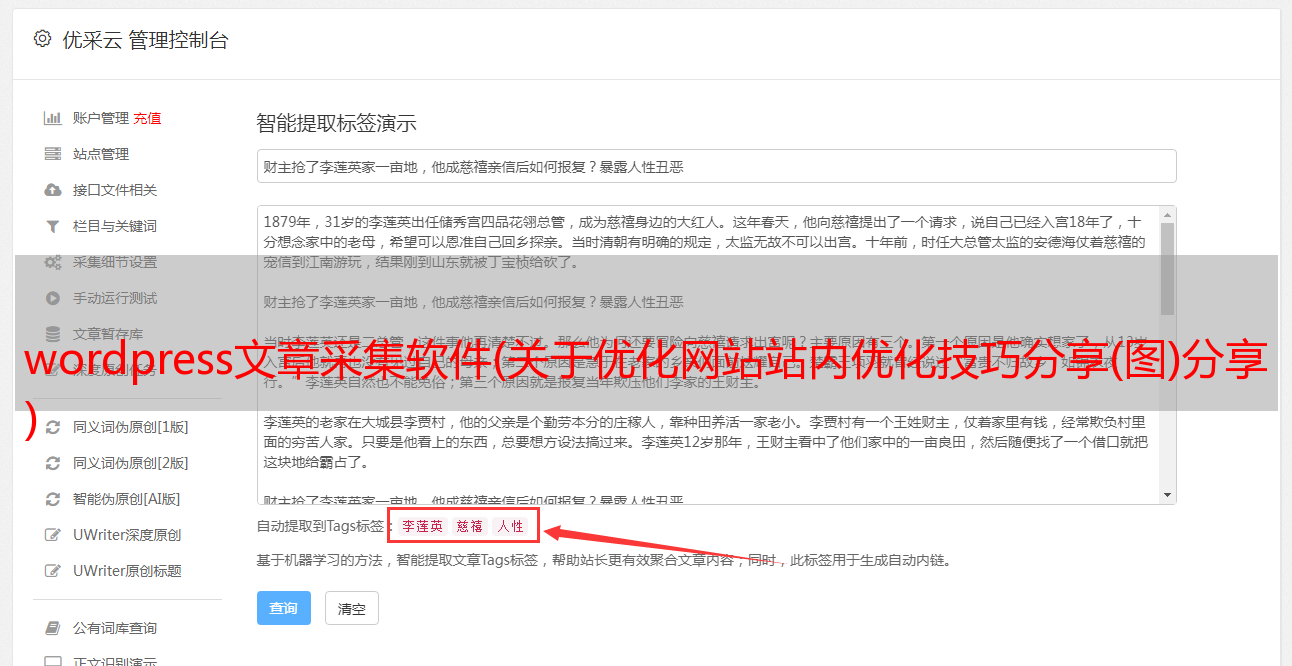Click the 清空 clear button
The height and width of the screenshot is (666, 1292).
(x=352, y=608)
